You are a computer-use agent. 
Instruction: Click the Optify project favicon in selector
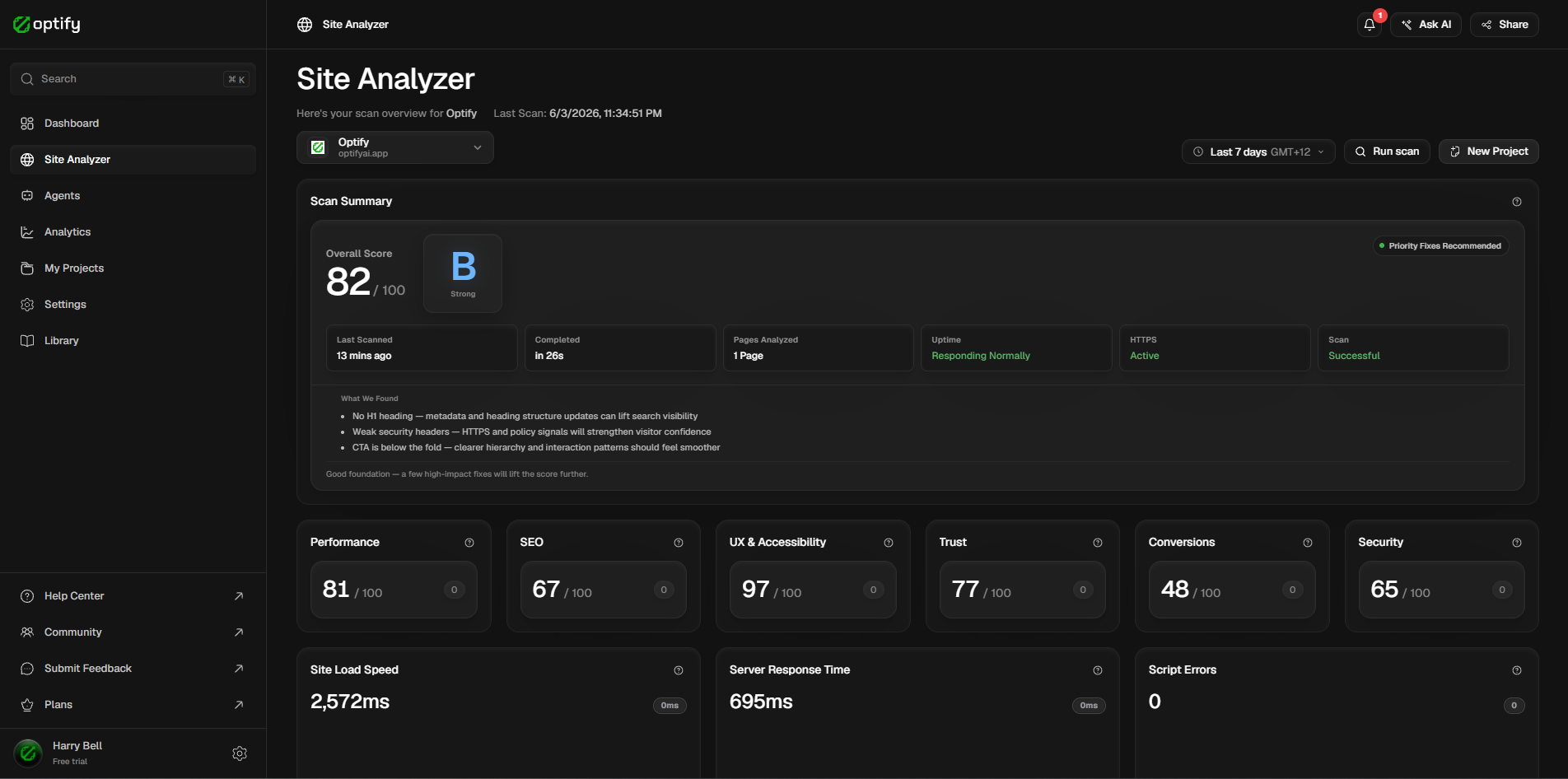pyautogui.click(x=318, y=147)
